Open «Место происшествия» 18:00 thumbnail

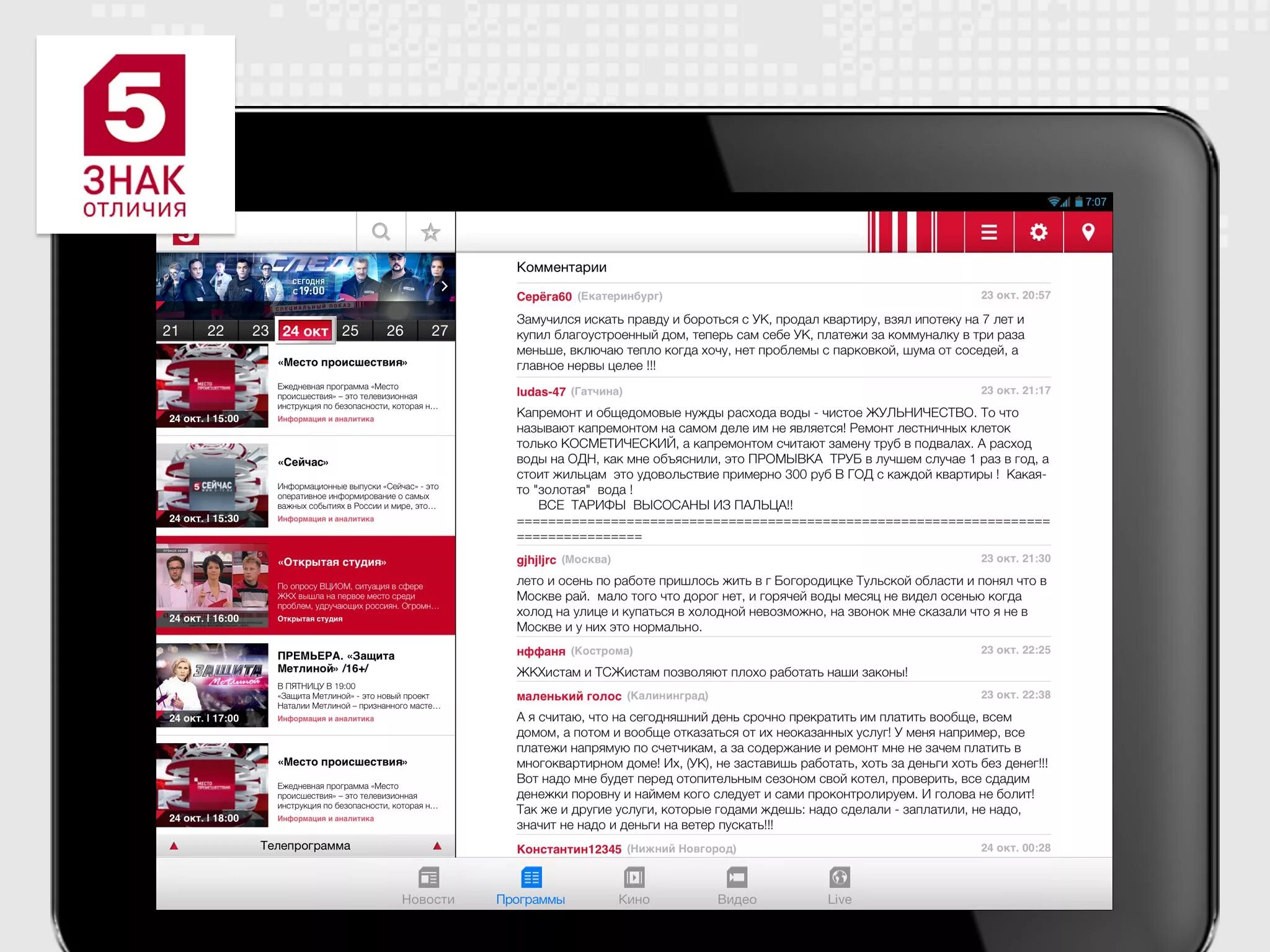click(212, 785)
